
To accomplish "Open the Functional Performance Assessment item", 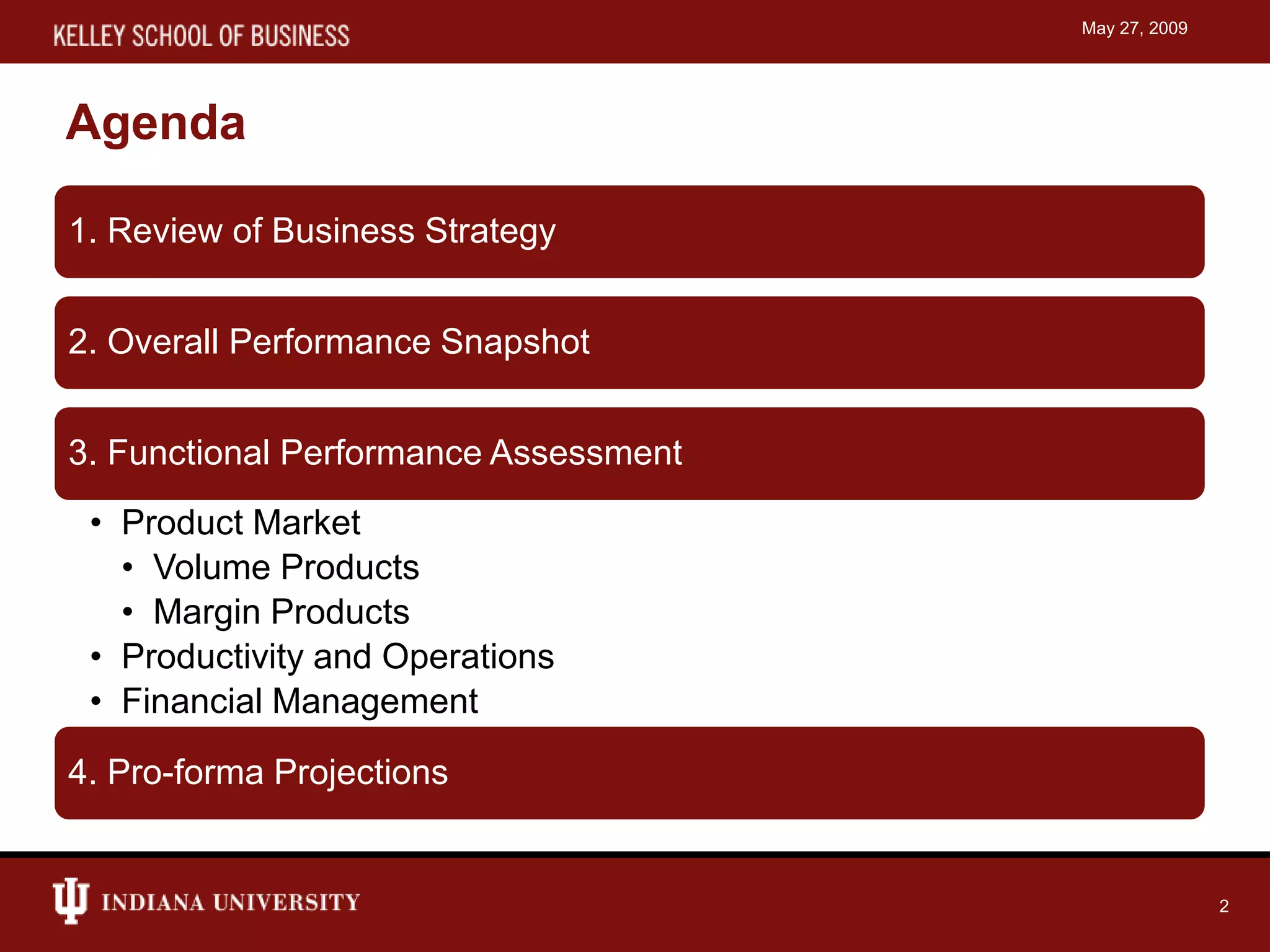I will pos(629,454).
